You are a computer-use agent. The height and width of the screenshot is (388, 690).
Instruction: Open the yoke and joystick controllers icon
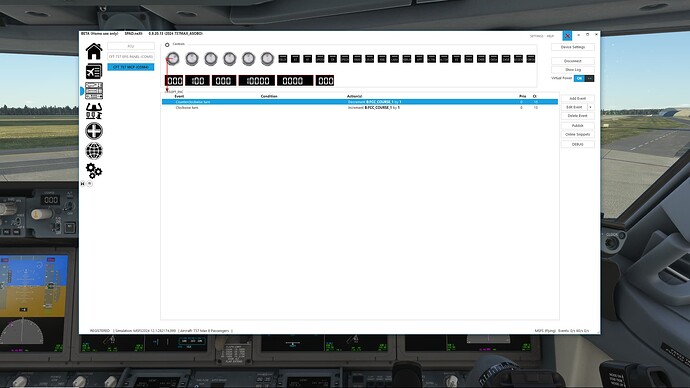click(94, 111)
